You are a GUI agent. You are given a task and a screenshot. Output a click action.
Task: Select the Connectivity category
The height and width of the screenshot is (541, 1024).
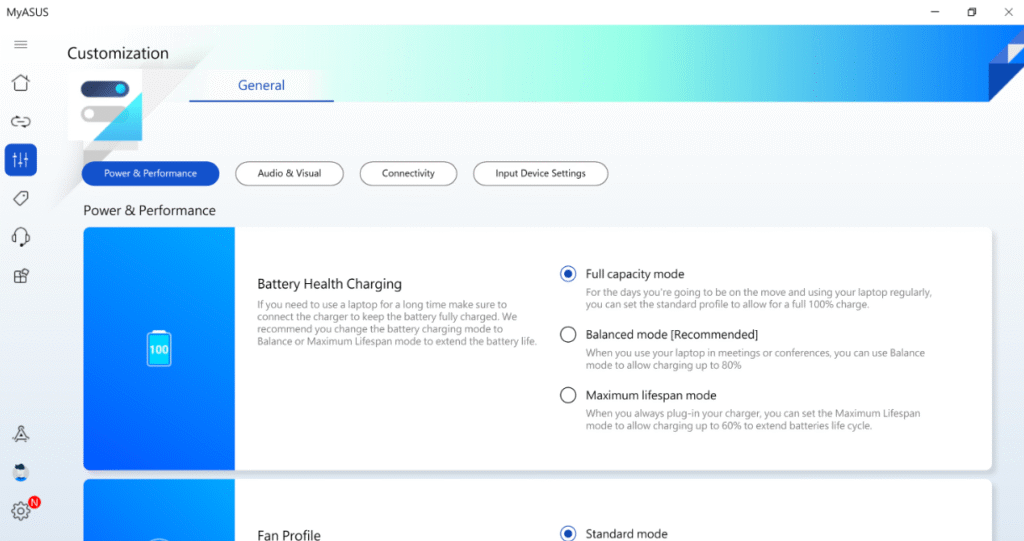408,174
